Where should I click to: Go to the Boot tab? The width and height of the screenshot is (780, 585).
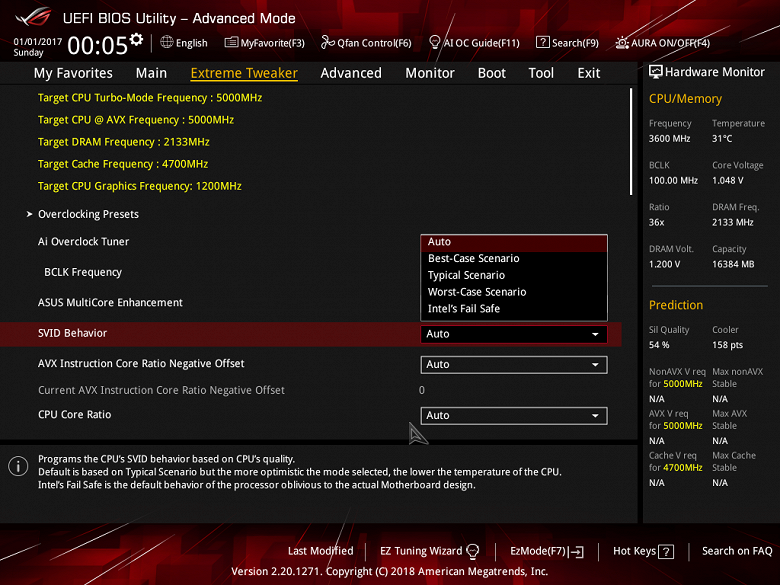pos(491,73)
